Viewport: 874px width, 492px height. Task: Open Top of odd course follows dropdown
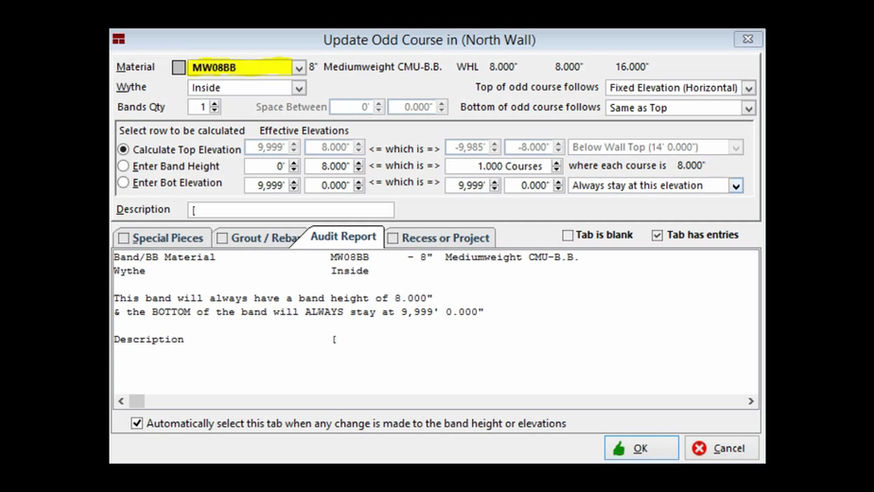coord(749,88)
